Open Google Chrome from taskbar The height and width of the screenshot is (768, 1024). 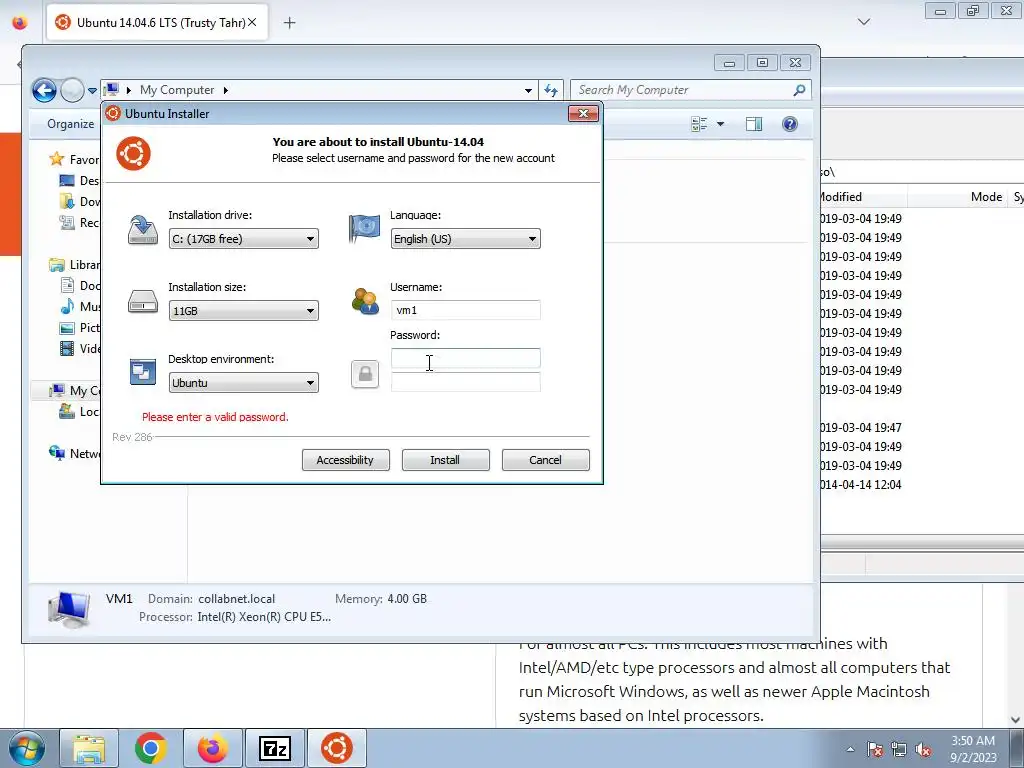pyautogui.click(x=151, y=748)
